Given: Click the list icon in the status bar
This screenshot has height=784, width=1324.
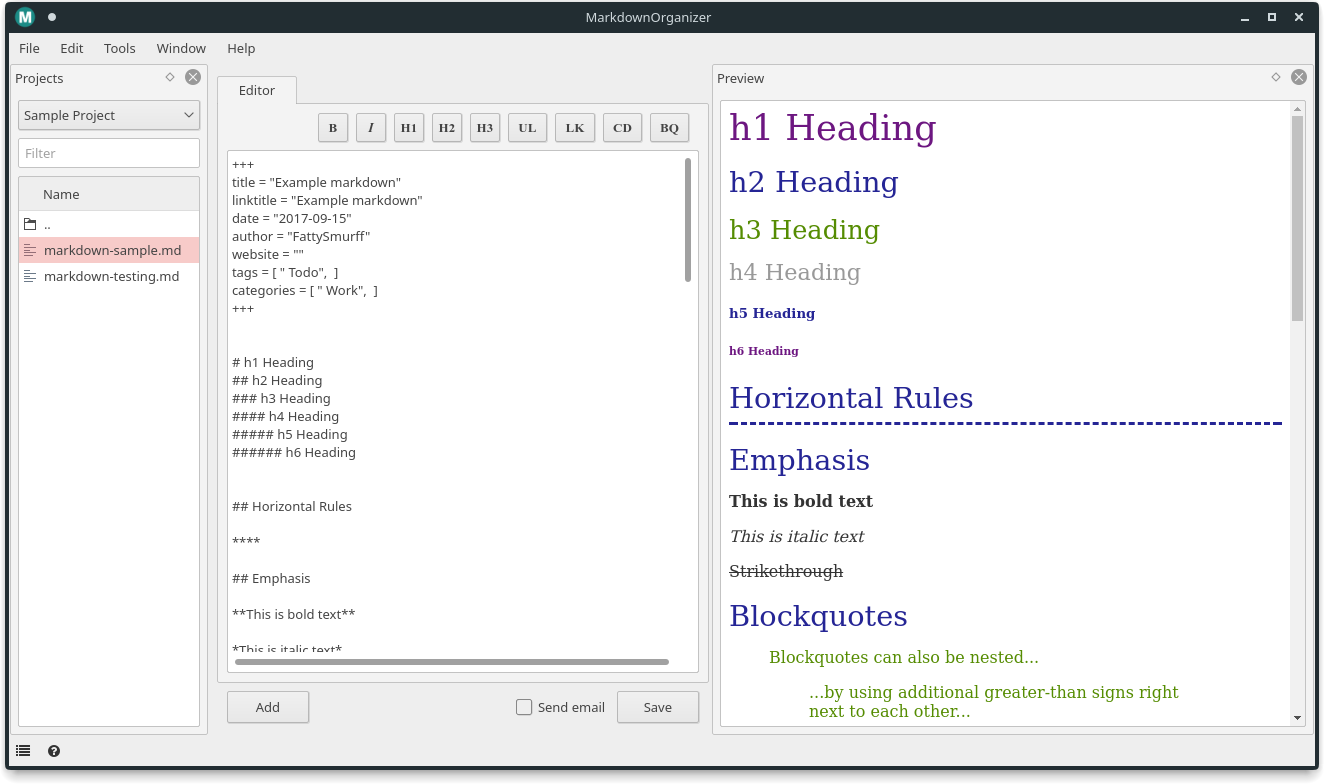Looking at the screenshot, I should point(23,750).
